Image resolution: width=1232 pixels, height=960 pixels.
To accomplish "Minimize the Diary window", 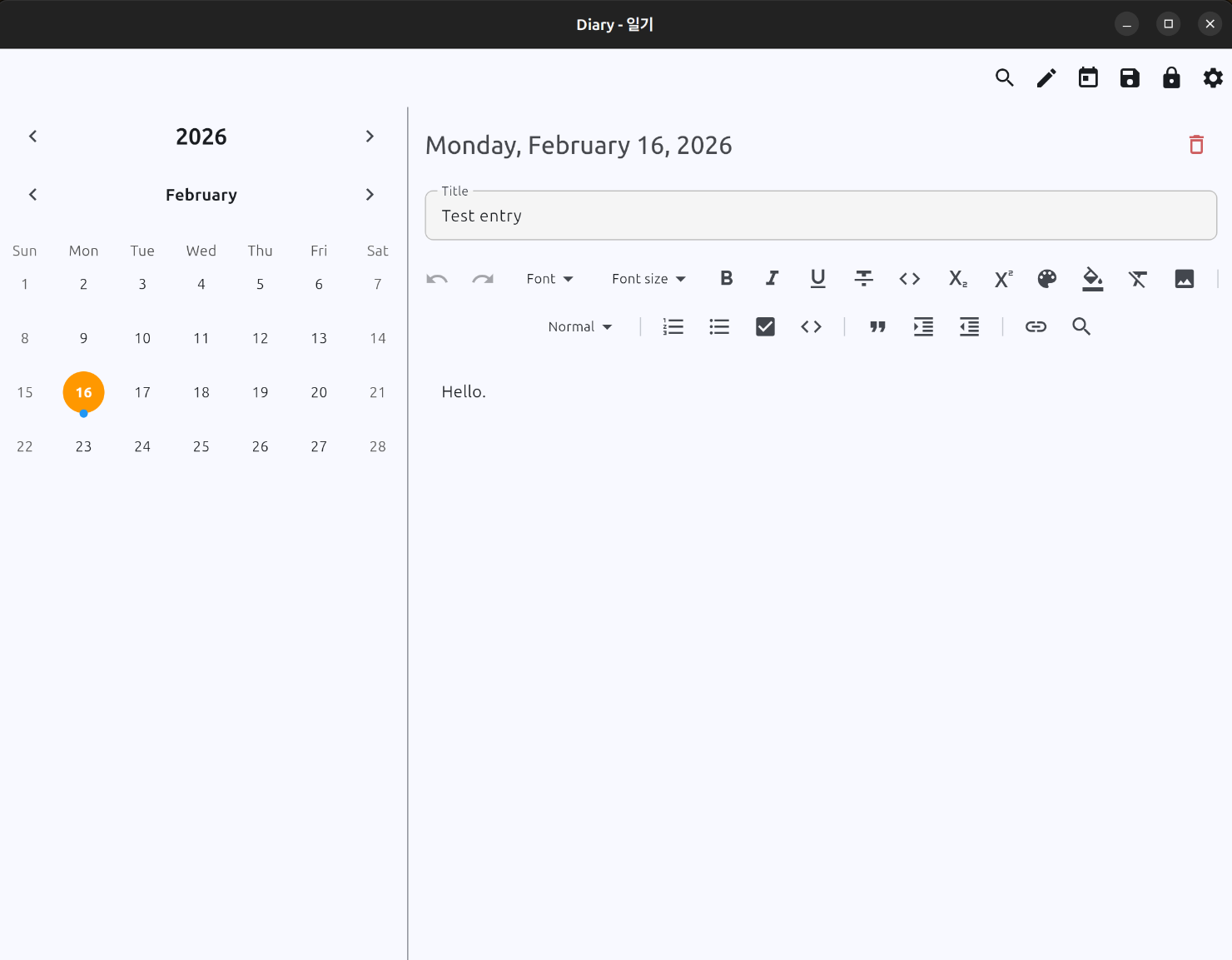I will [1126, 24].
